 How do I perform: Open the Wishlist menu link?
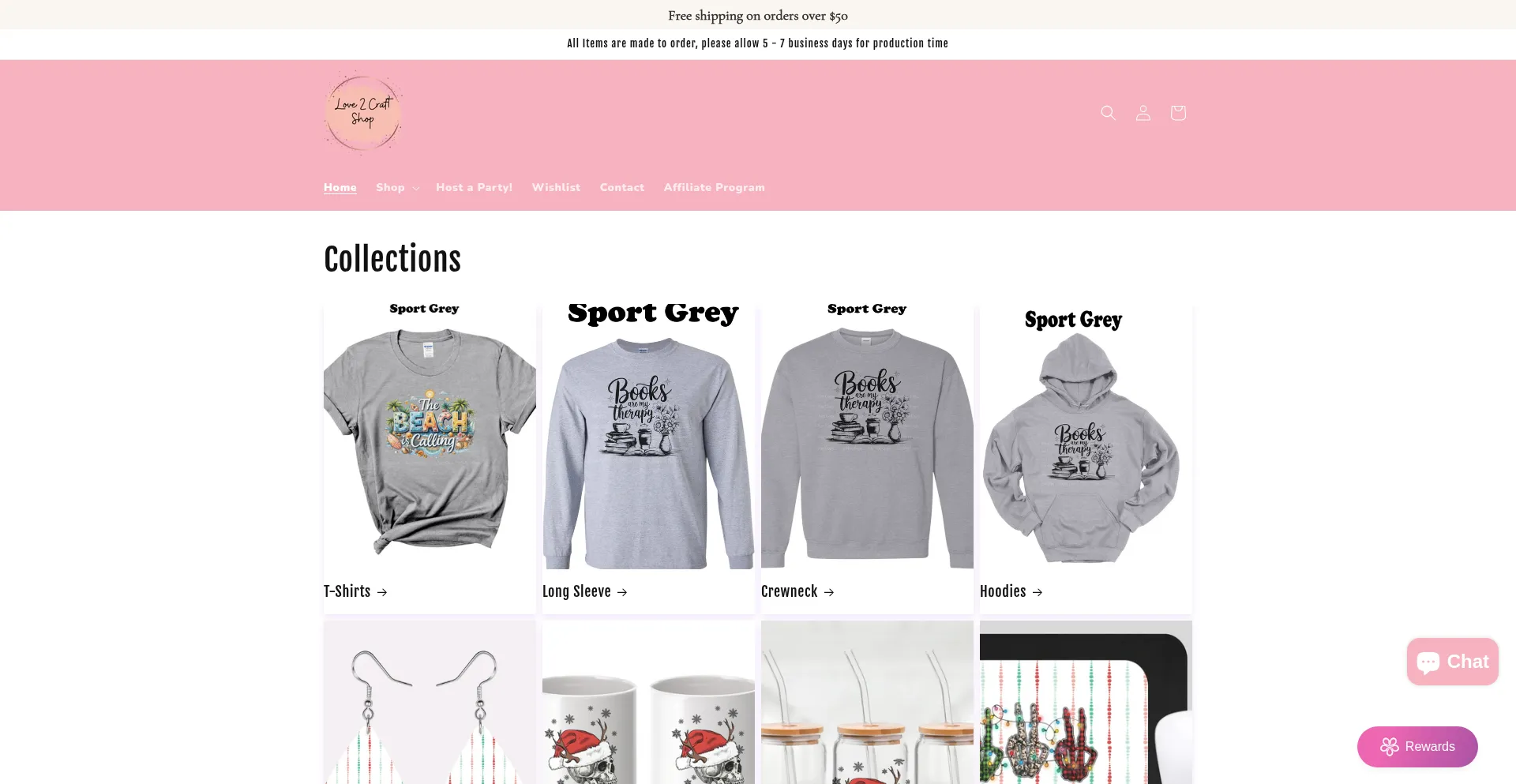[556, 187]
